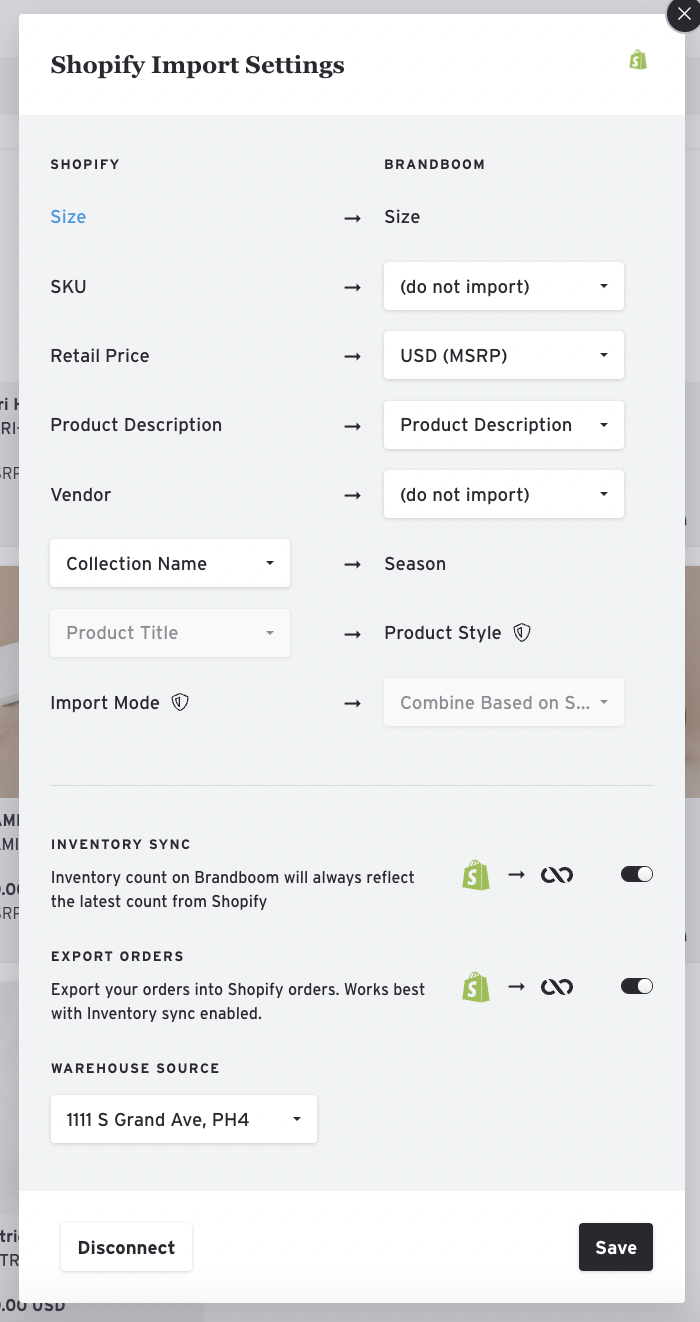
Task: Click the broken-link icon in Inventory Sync row
Action: (x=557, y=874)
